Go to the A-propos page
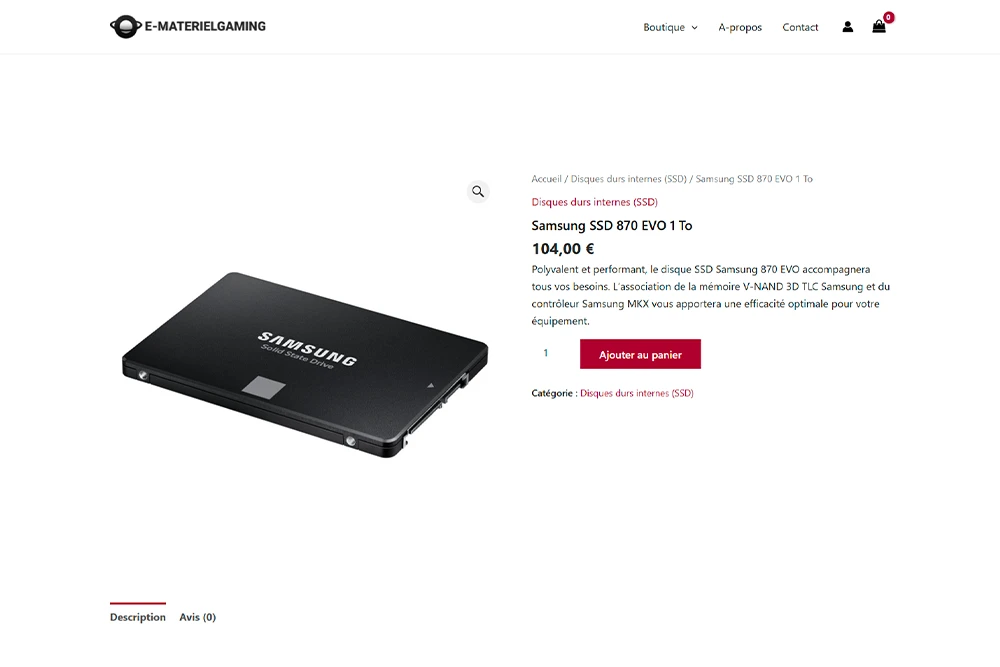1000x667 pixels. (x=740, y=27)
